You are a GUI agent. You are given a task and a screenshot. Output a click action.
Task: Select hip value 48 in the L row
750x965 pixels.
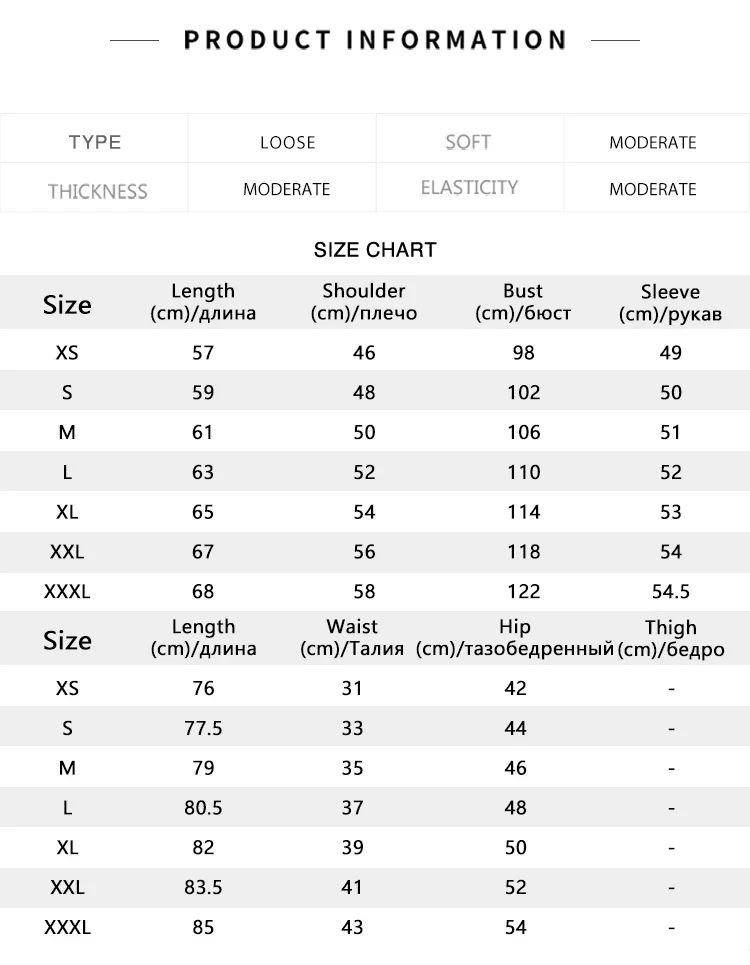pyautogui.click(x=516, y=807)
